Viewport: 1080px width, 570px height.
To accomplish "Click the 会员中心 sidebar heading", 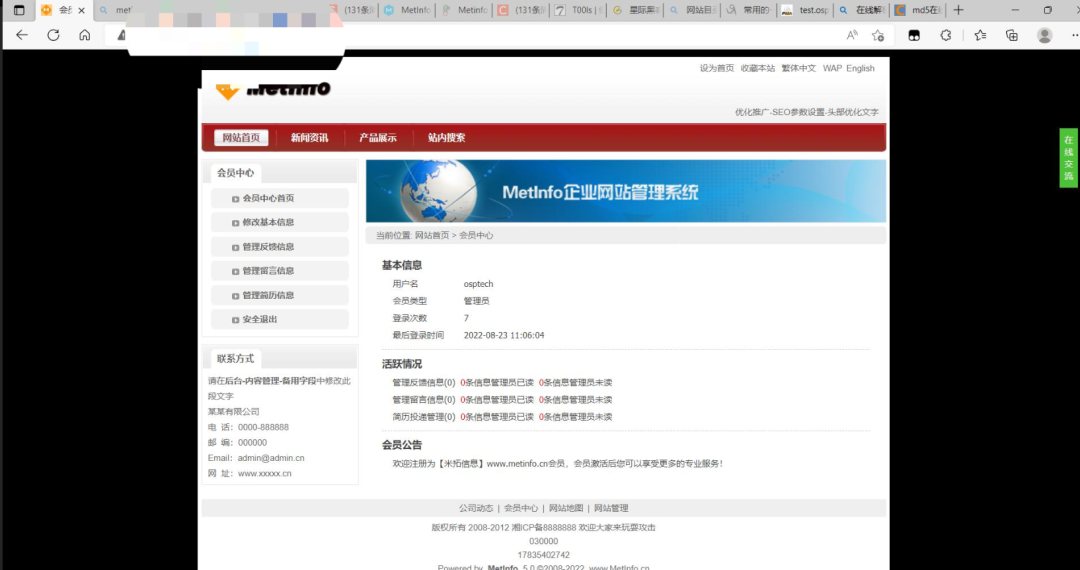I will (236, 173).
